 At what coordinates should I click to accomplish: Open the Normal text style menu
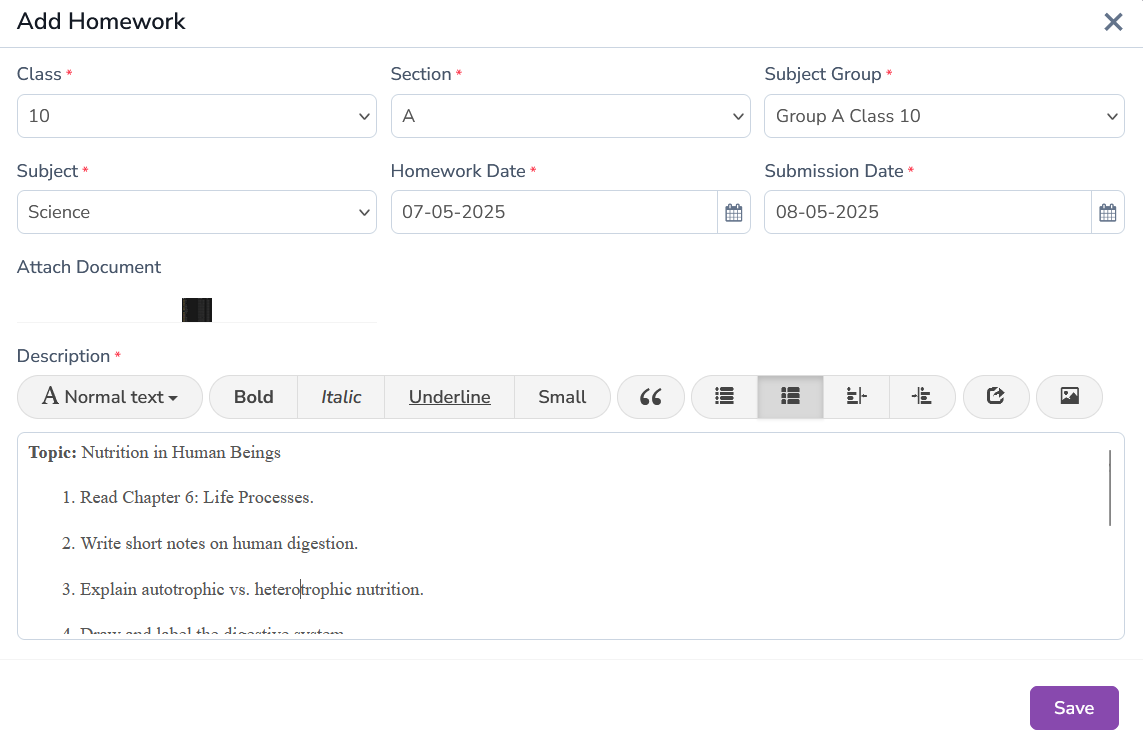[x=110, y=397]
